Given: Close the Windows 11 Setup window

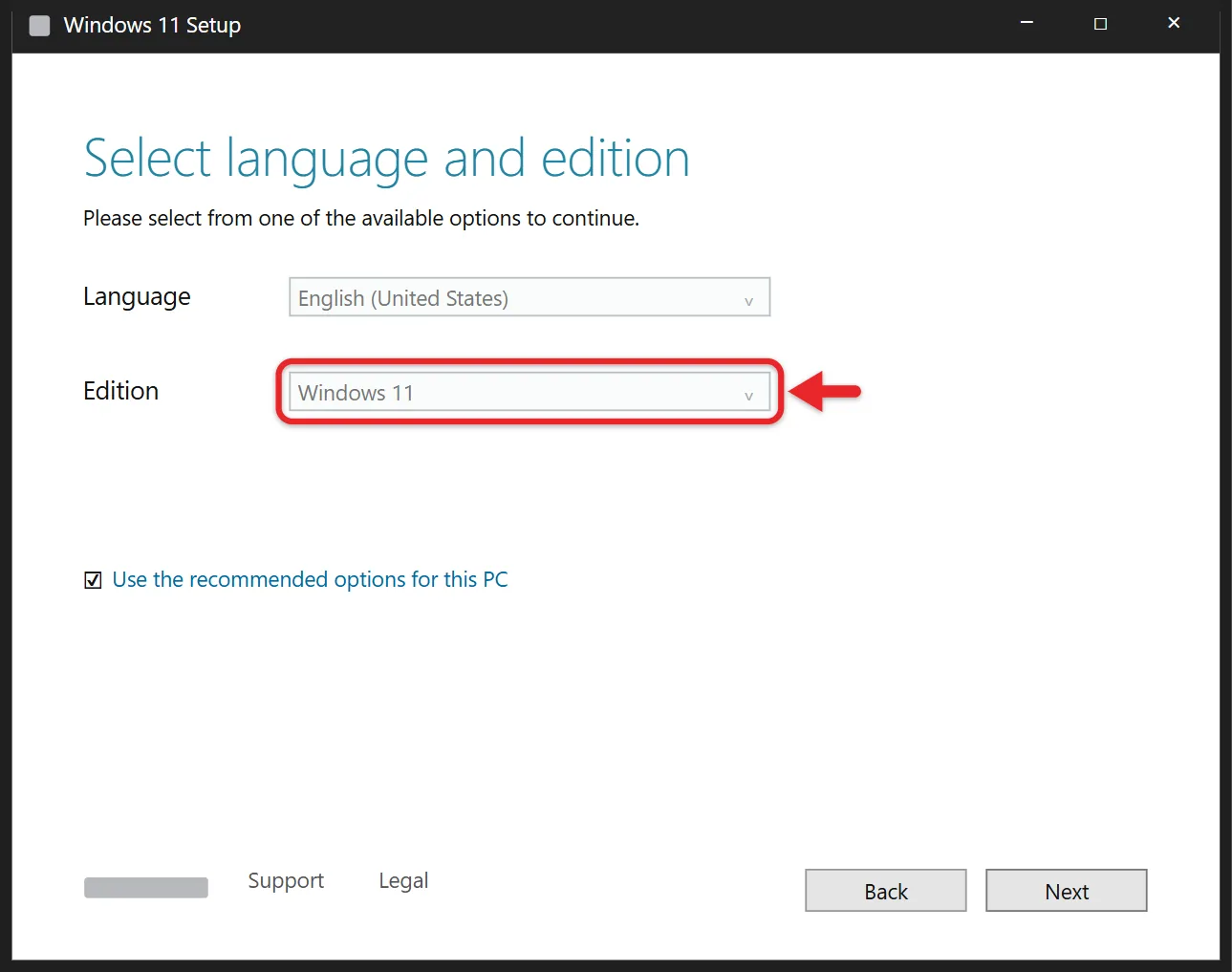Looking at the screenshot, I should tap(1174, 23).
